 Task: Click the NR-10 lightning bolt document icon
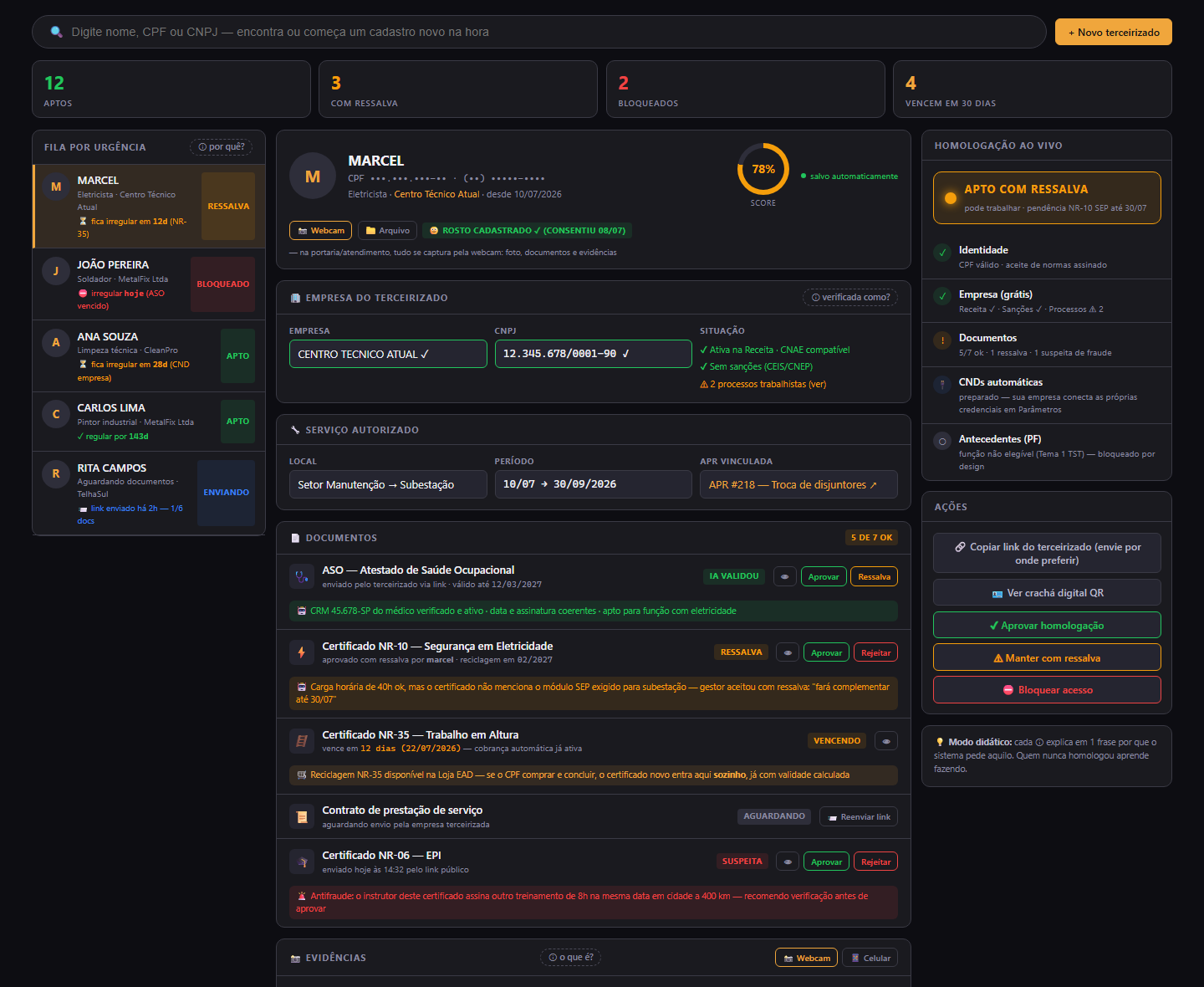point(301,652)
